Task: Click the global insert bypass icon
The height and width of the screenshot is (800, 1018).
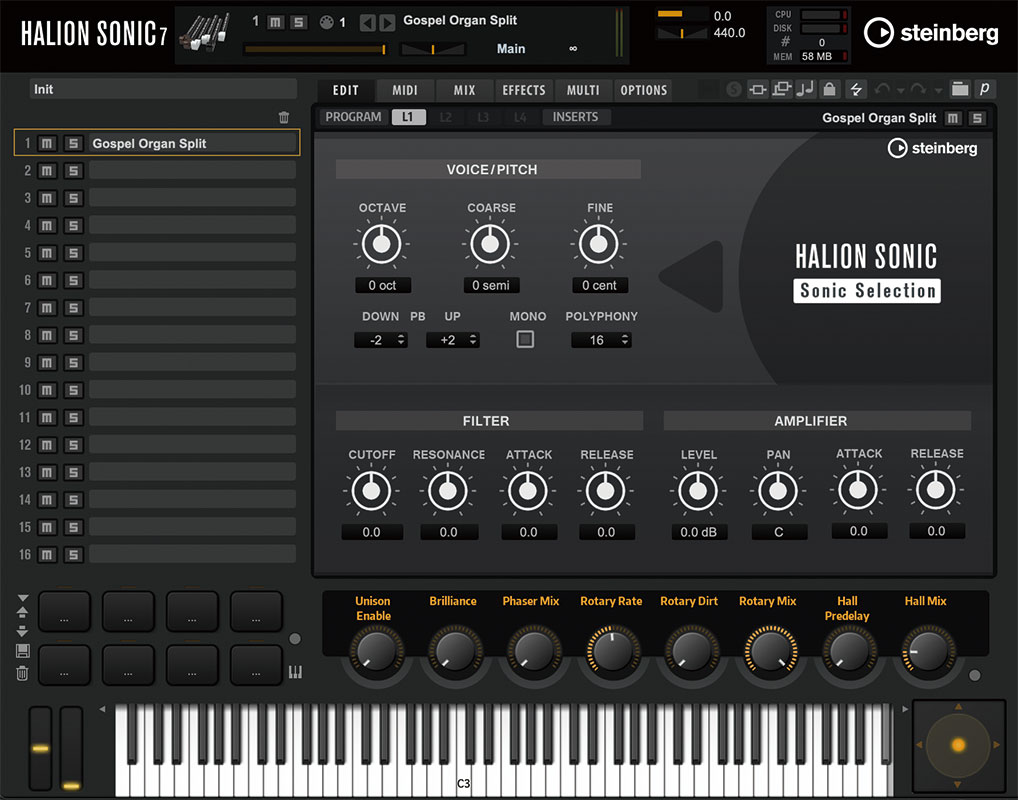Action: tap(757, 90)
